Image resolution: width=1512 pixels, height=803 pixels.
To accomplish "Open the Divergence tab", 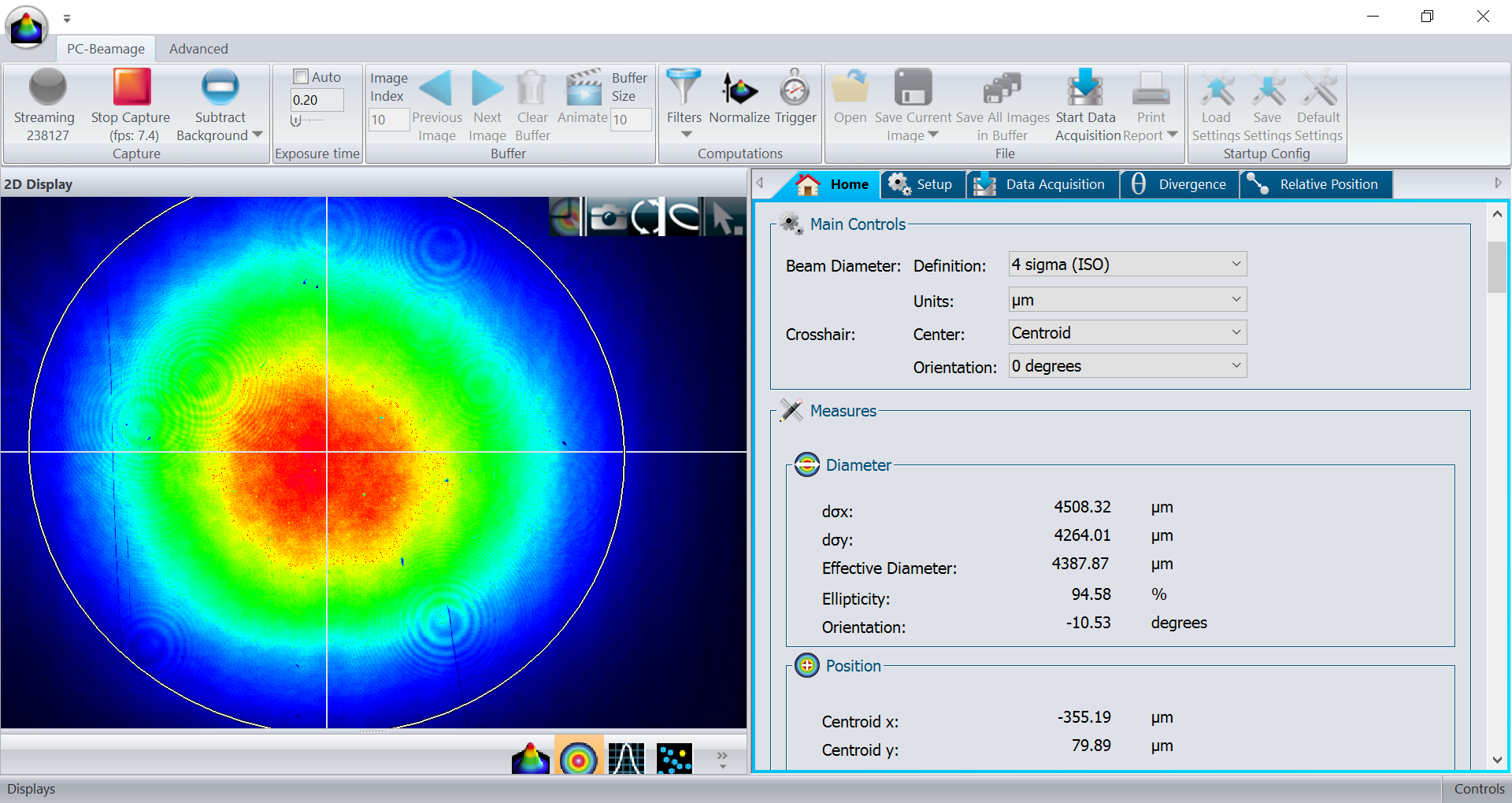I will pyautogui.click(x=1179, y=184).
